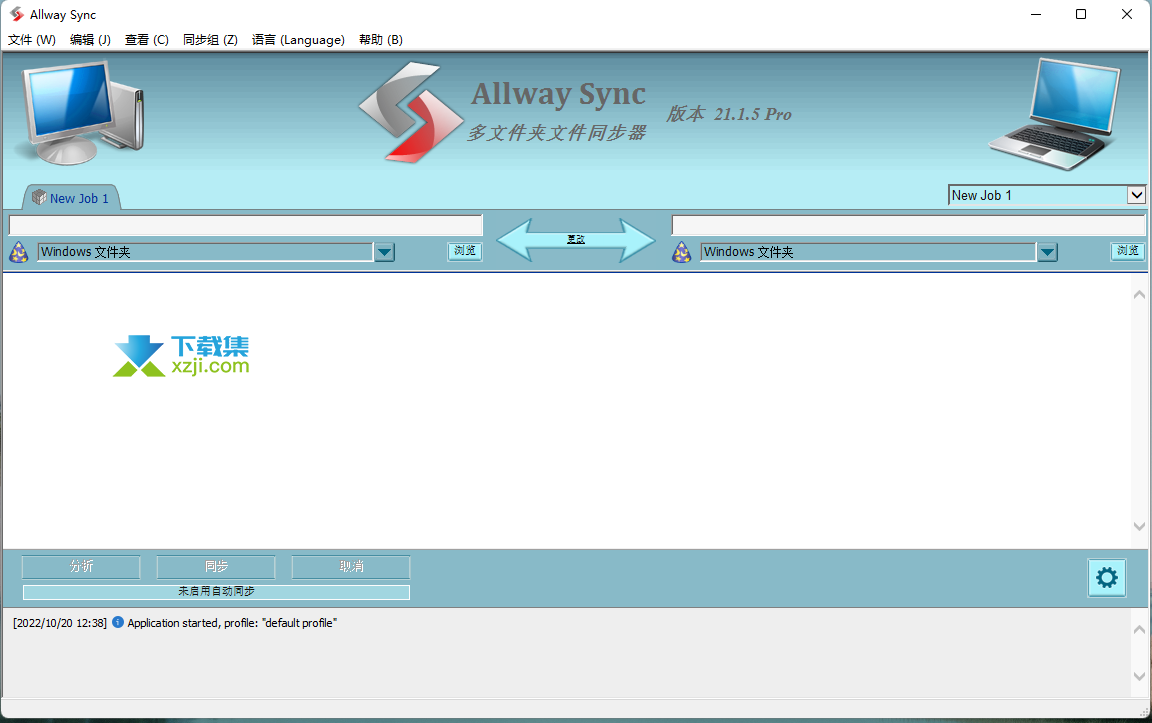Click the log timestamp [2022/10/20 12:38]

click(x=60, y=623)
